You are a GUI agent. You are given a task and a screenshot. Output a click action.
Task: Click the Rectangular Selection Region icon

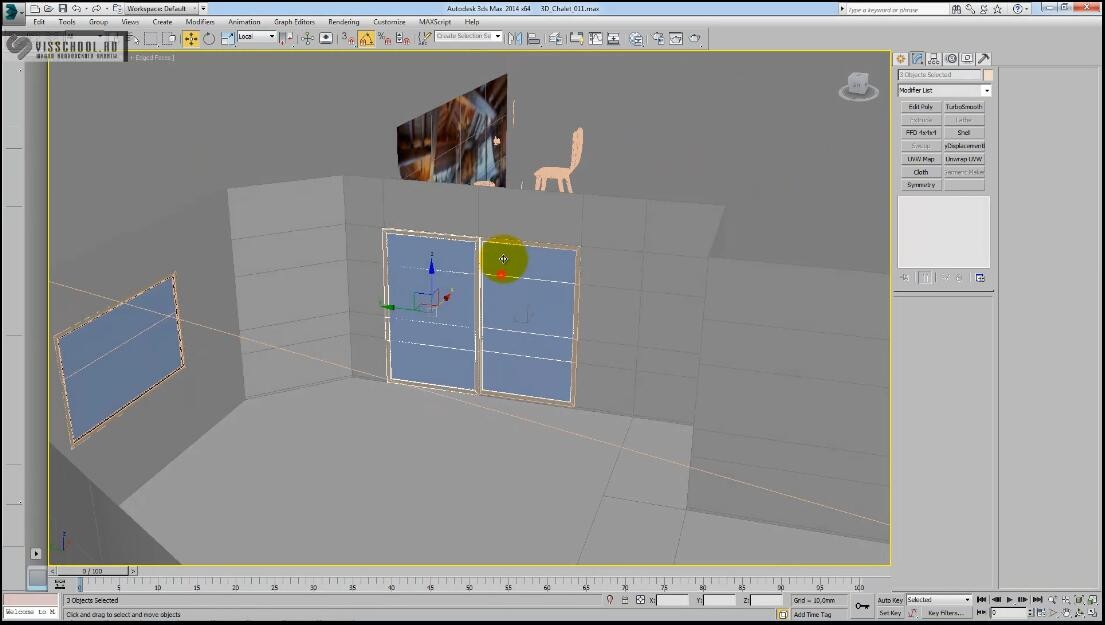151,39
